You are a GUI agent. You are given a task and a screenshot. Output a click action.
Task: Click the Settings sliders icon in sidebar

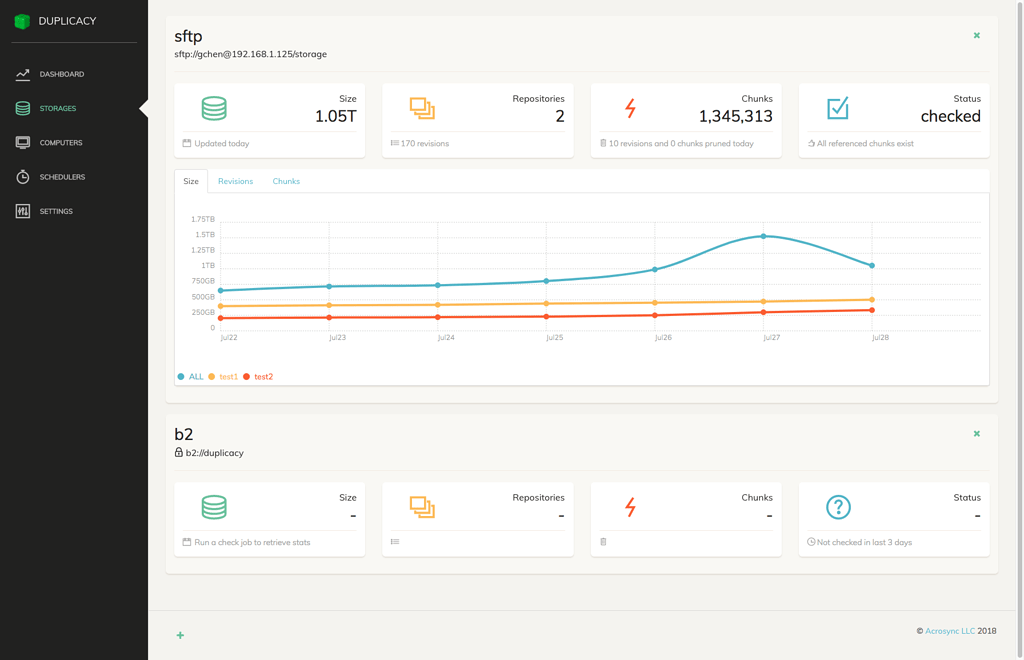(x=23, y=211)
